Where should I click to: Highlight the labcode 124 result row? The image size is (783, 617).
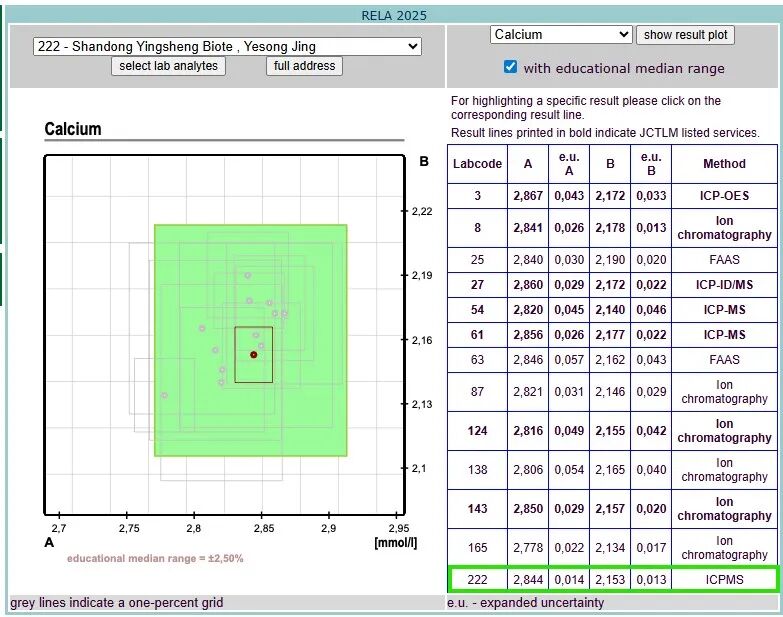pos(612,430)
